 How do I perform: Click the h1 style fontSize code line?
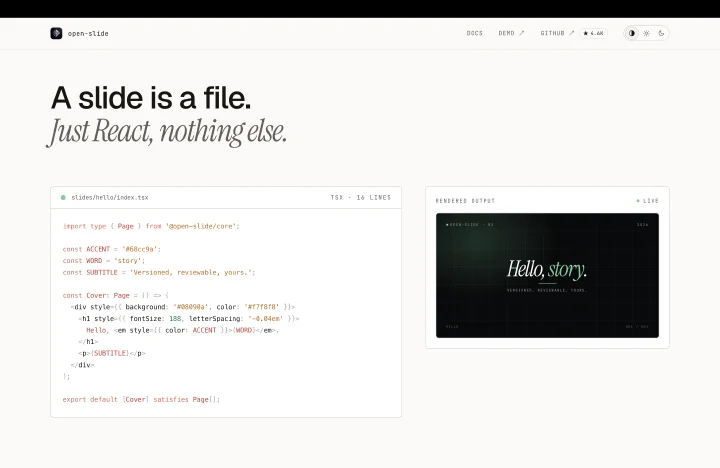pyautogui.click(x=189, y=318)
